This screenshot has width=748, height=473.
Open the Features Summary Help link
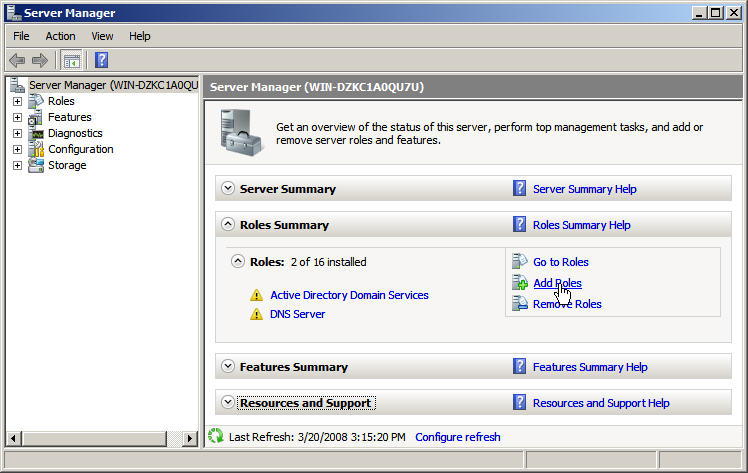point(590,367)
